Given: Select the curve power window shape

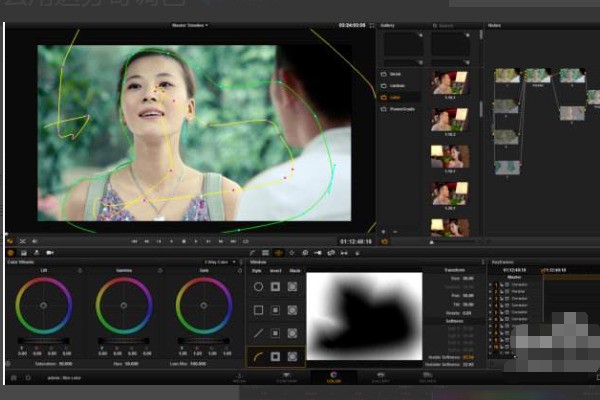Looking at the screenshot, I should coord(258,356).
